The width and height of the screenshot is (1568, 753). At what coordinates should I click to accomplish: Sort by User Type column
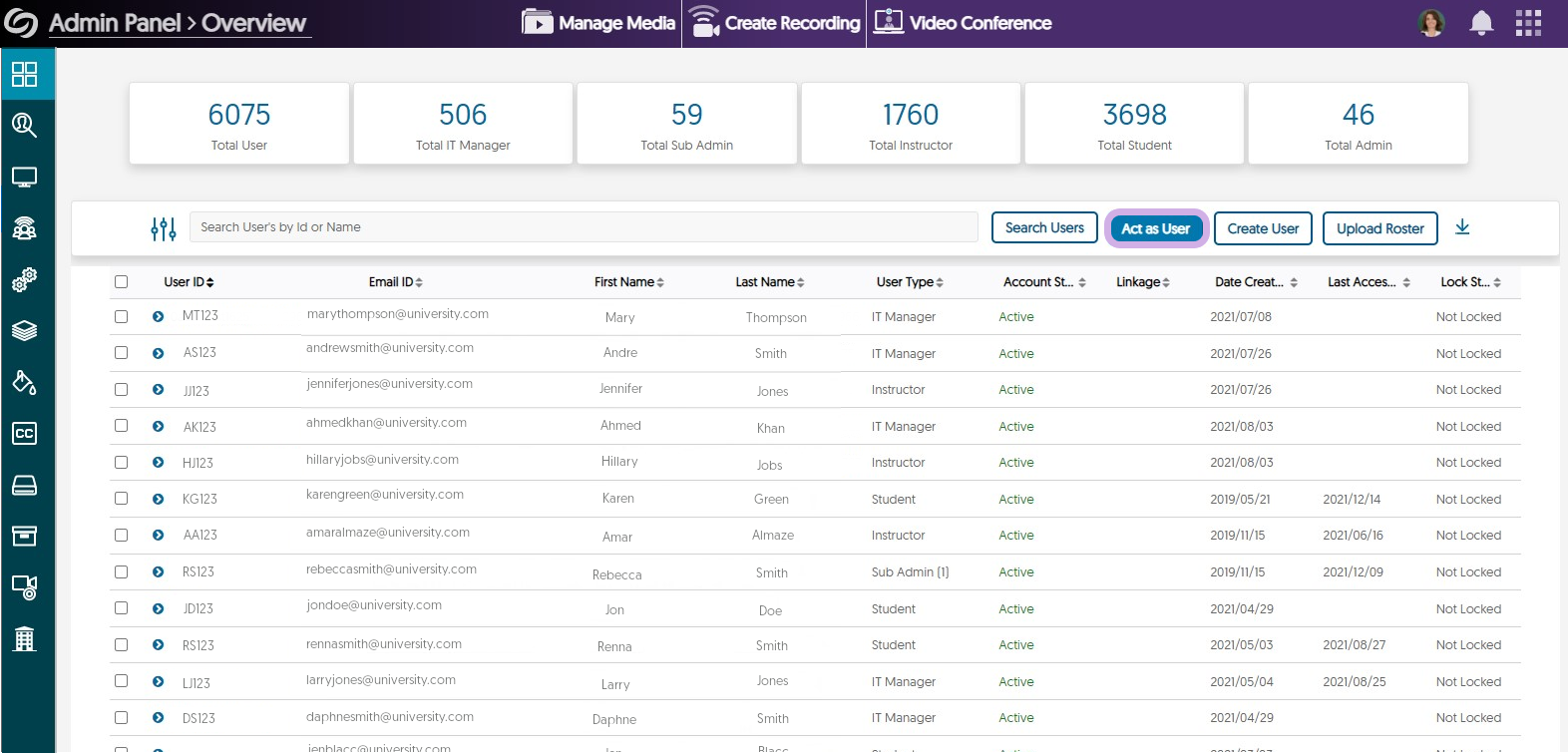pos(909,282)
